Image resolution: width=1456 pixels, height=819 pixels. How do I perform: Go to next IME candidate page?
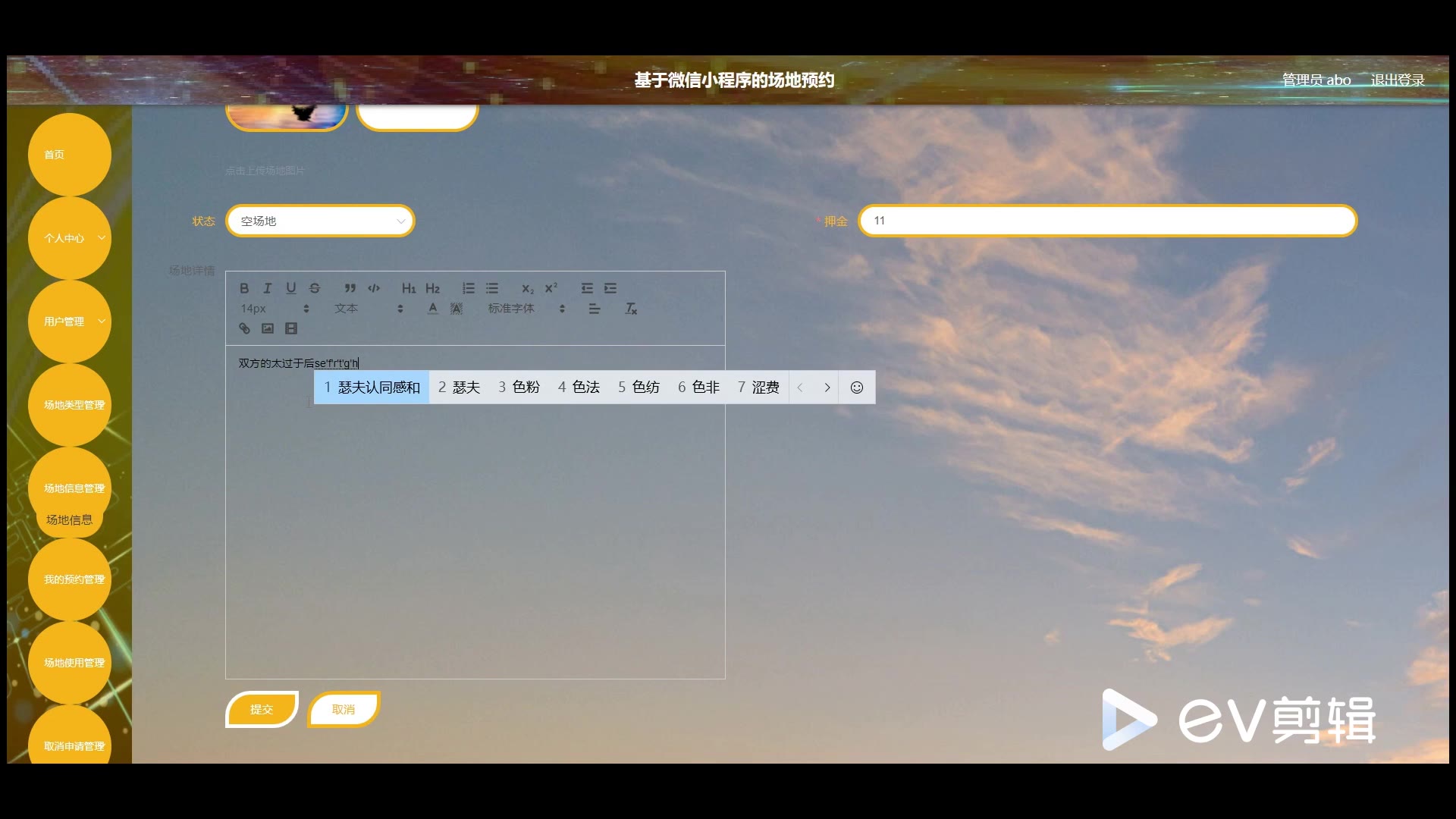[x=827, y=388]
